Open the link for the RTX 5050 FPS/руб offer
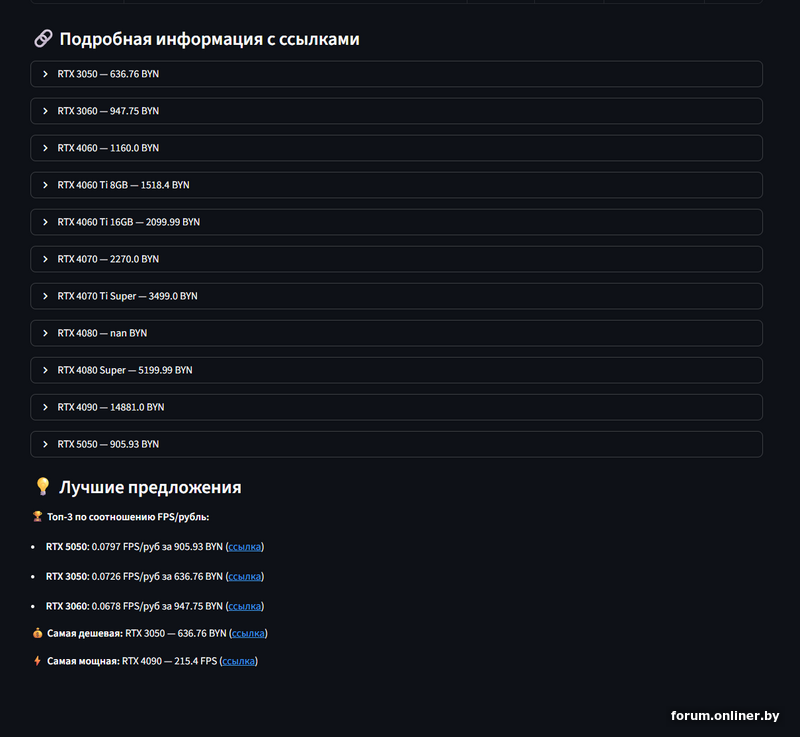800x737 pixels. 244,547
